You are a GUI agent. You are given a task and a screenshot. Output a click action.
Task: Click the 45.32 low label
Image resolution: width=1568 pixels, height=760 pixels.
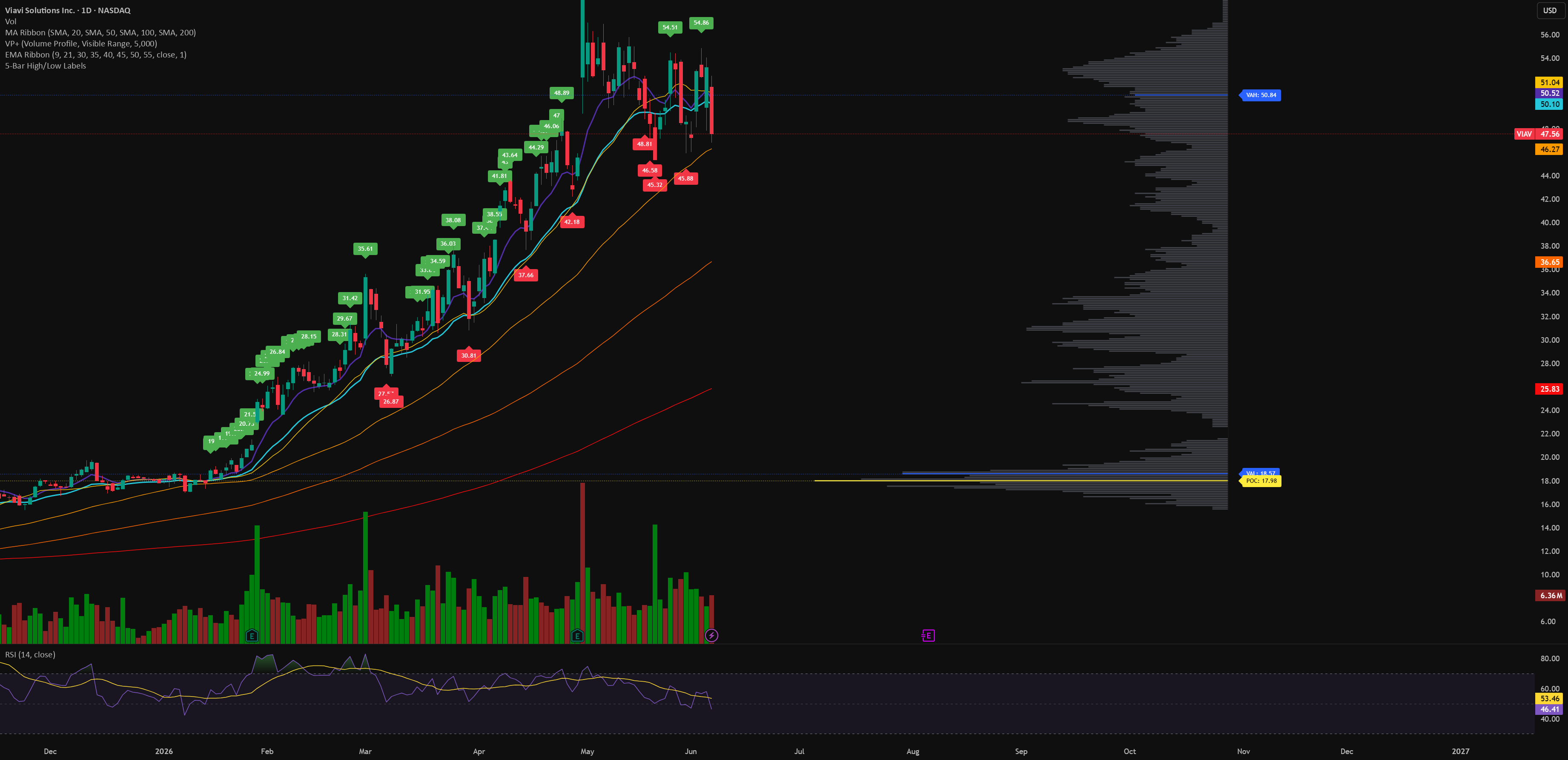tap(655, 185)
